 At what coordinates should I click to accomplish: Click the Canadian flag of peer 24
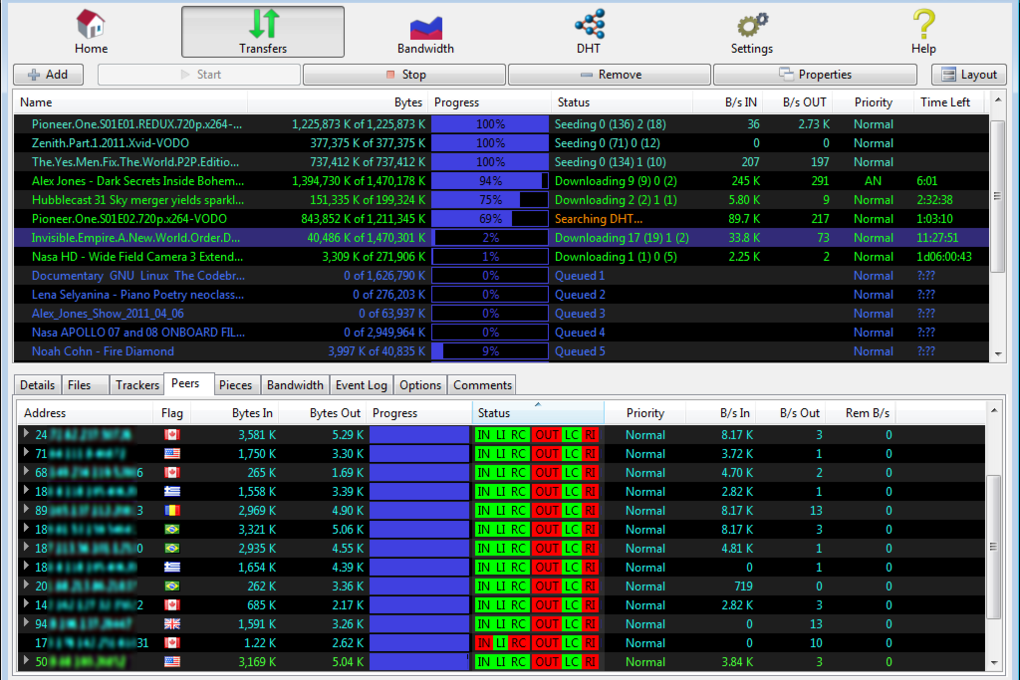point(172,435)
